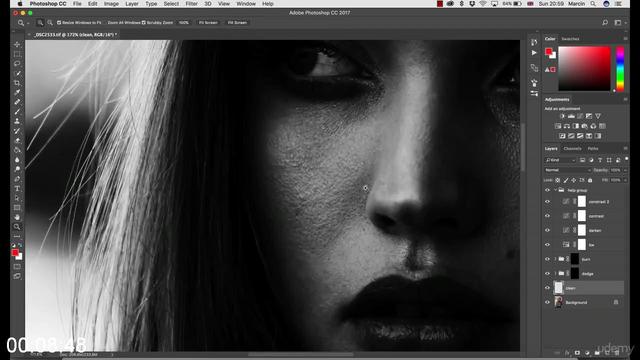Open the layer blend mode dropdown
Screen dimensions: 640x360
tap(568, 170)
